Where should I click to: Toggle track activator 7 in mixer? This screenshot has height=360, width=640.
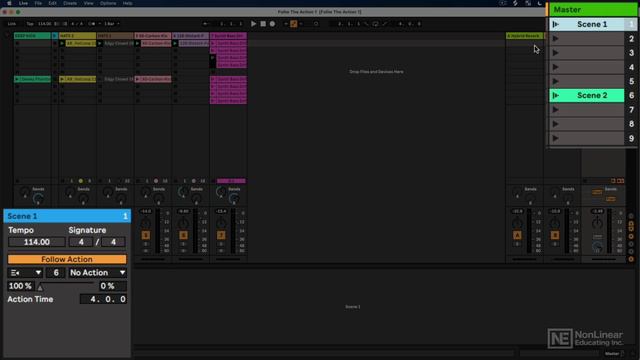pos(221,235)
